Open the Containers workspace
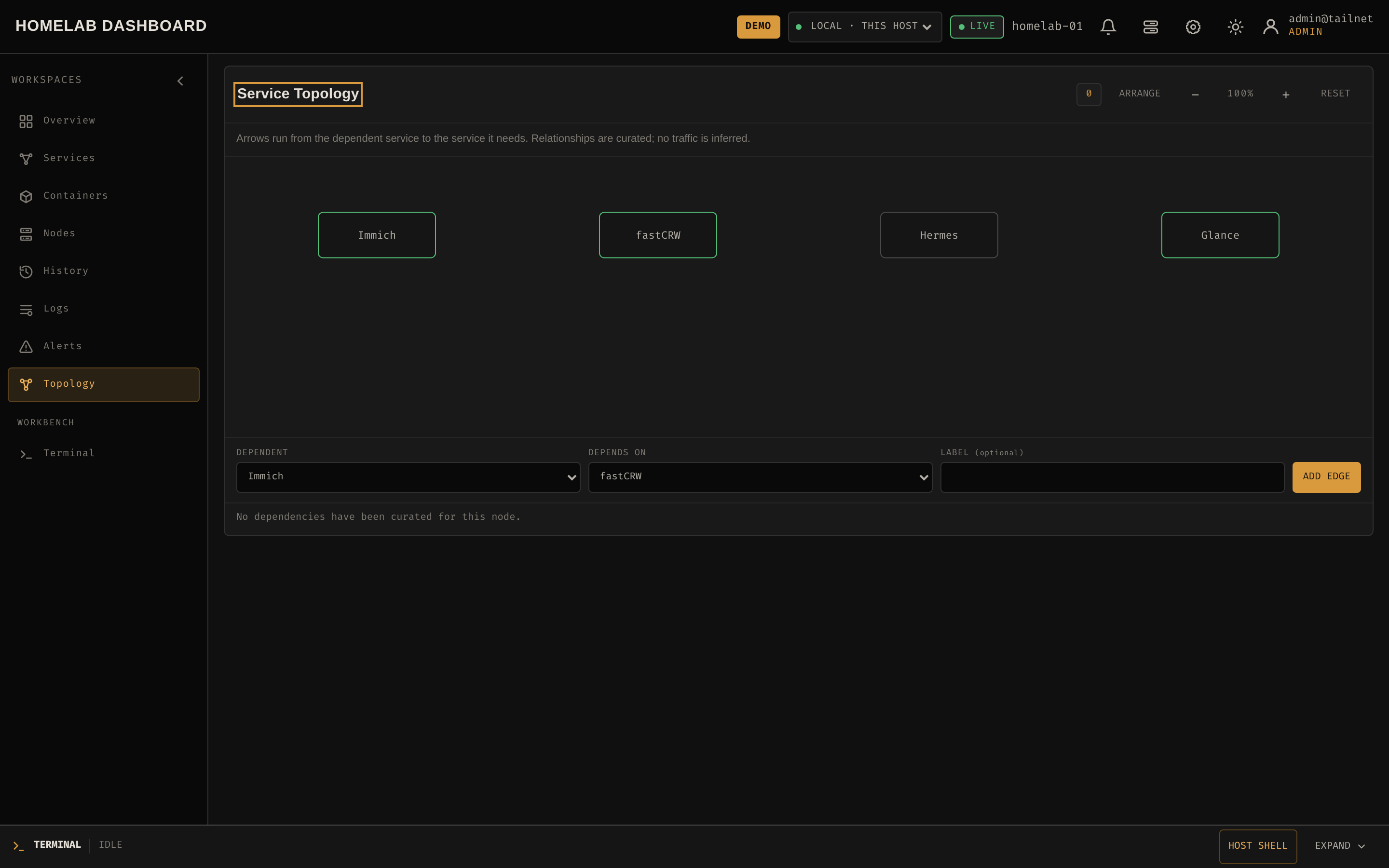1389x868 pixels. pos(103,196)
